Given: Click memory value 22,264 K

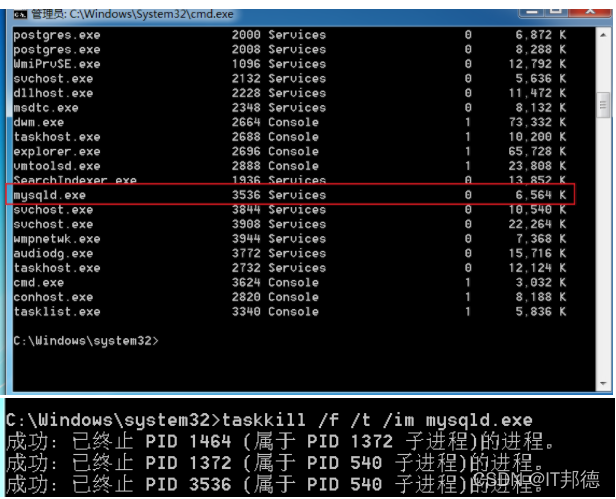Looking at the screenshot, I should click(x=537, y=224).
